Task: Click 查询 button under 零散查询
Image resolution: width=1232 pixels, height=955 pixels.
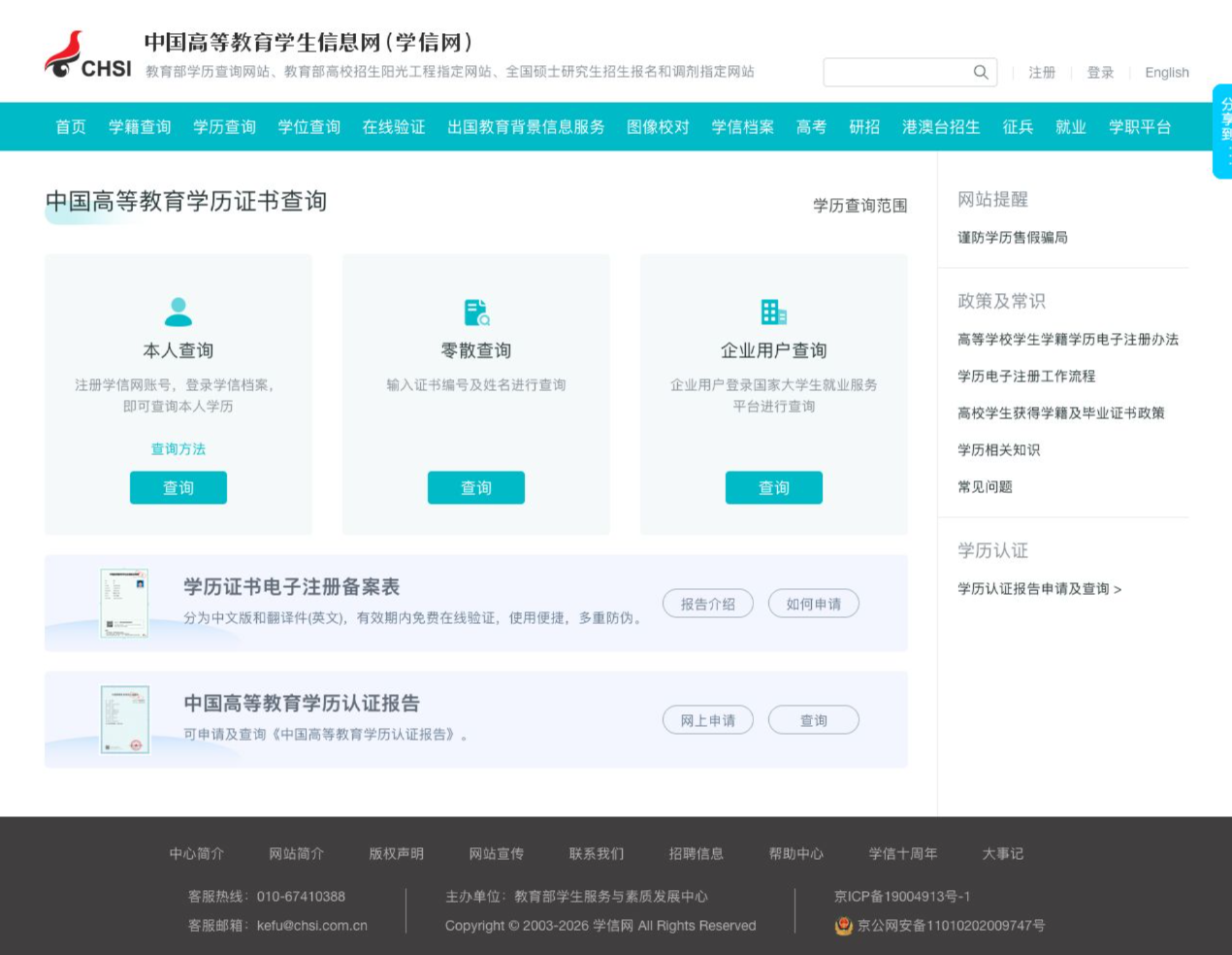Action: point(476,488)
